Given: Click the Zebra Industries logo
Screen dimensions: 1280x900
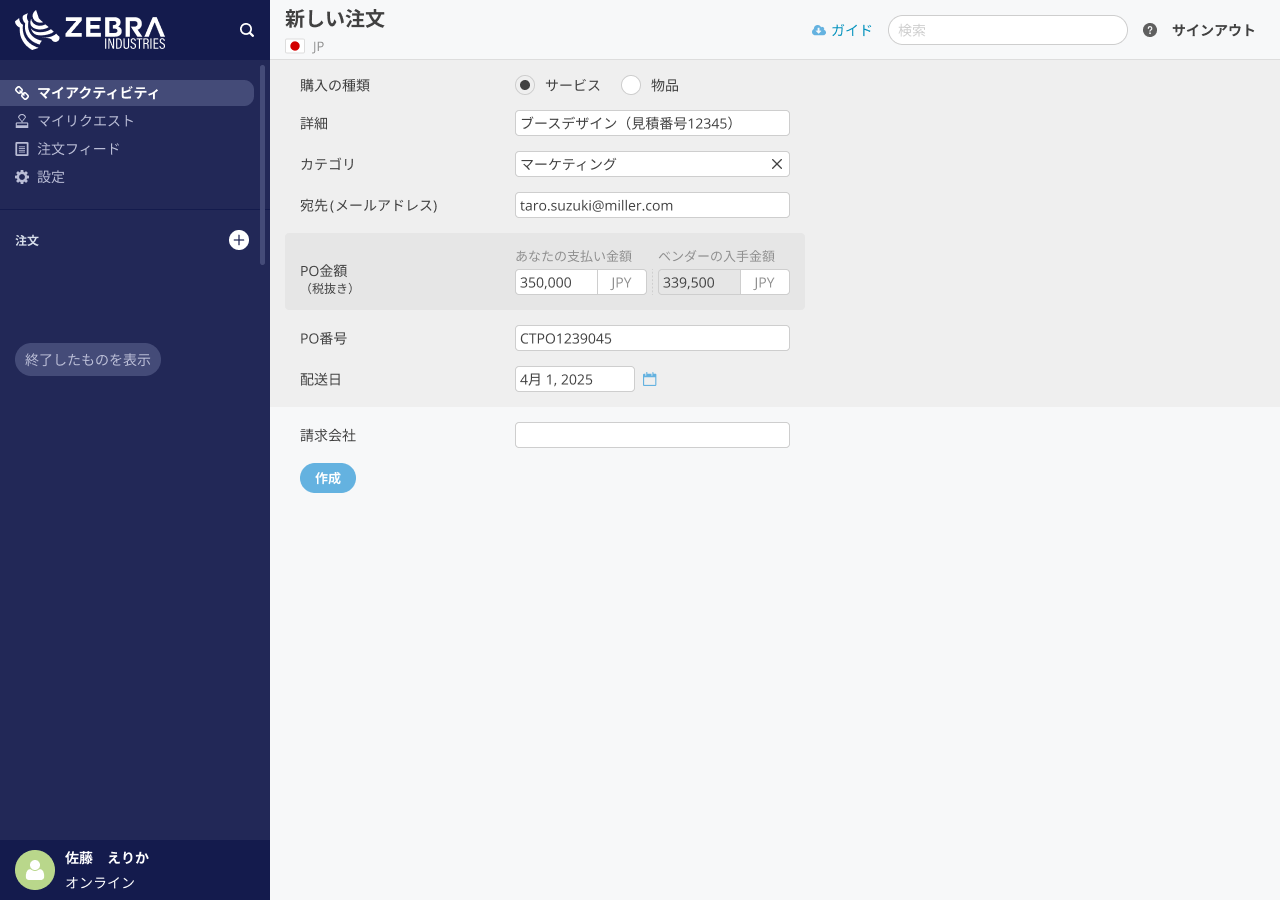Looking at the screenshot, I should [91, 30].
